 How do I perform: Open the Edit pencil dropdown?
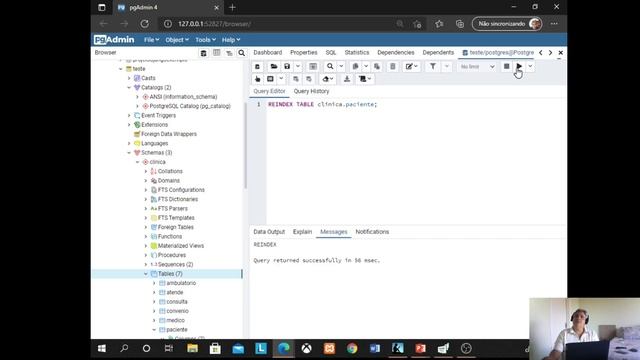pos(411,67)
